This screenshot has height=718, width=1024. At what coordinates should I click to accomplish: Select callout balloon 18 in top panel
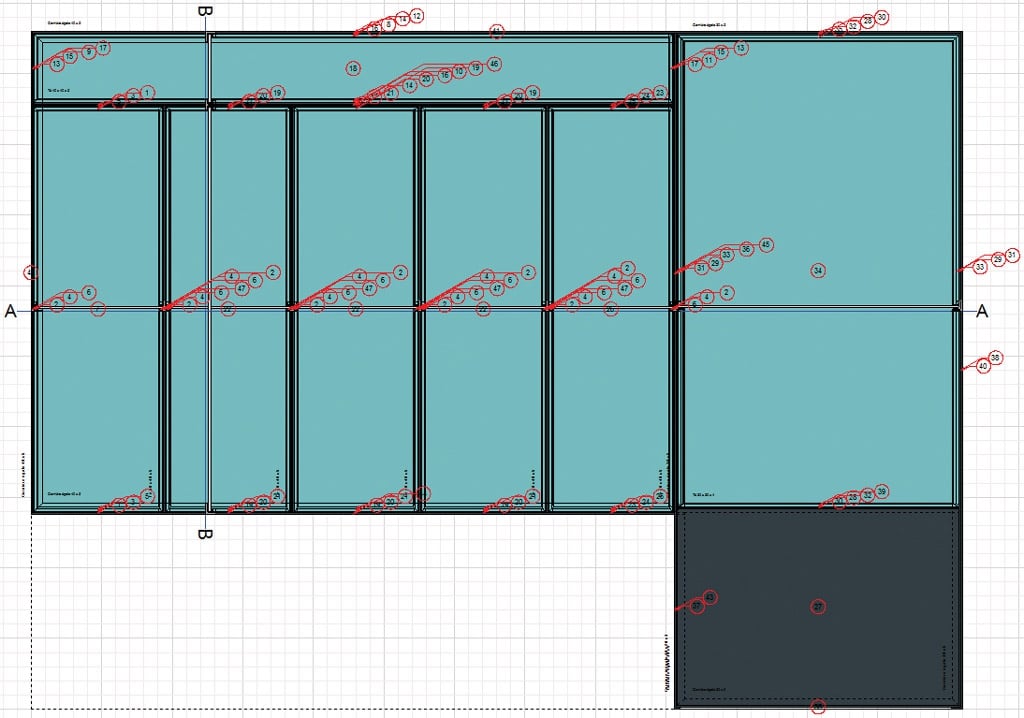353,68
